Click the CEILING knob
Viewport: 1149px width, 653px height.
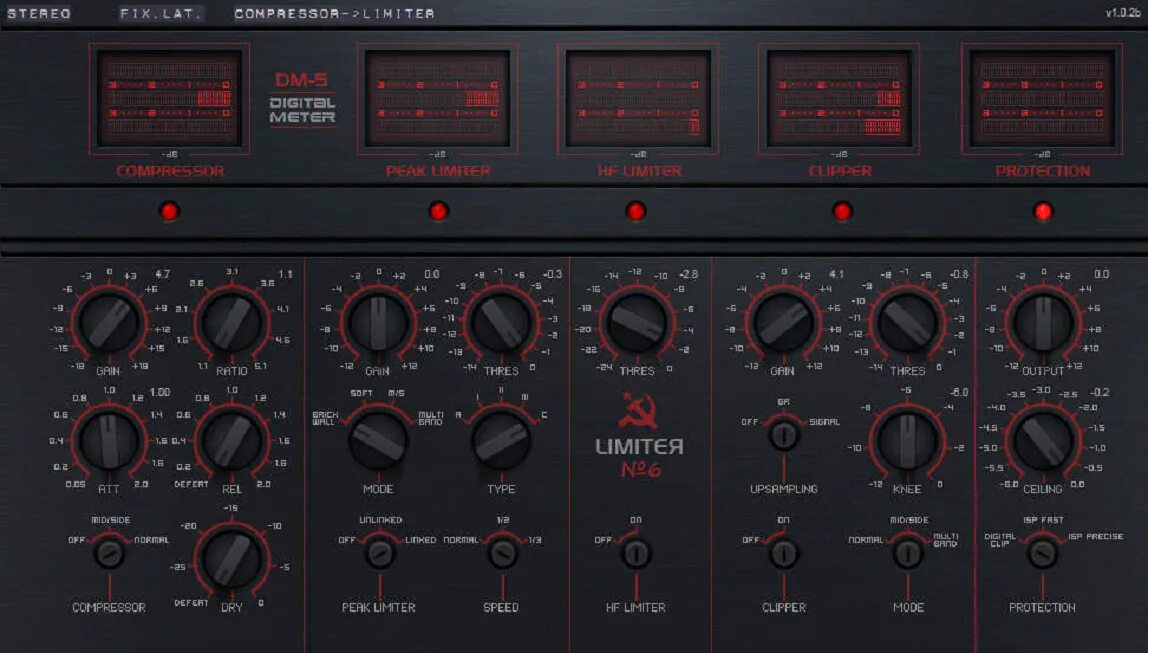click(x=1043, y=440)
